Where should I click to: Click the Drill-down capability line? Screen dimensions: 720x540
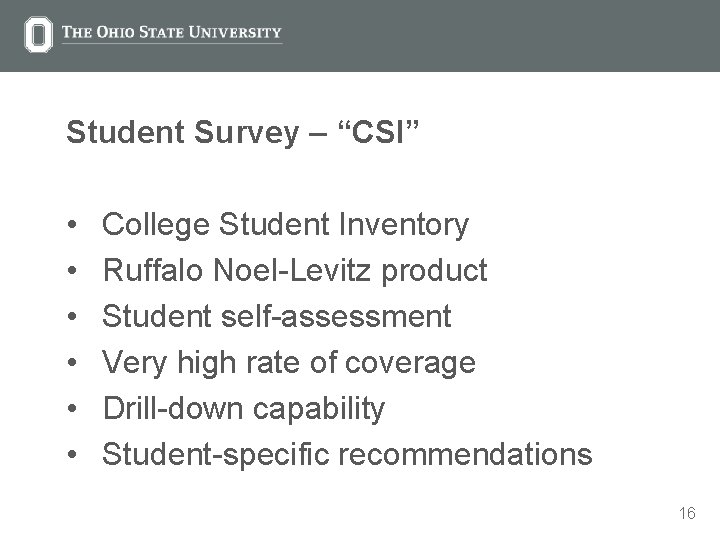(243, 408)
